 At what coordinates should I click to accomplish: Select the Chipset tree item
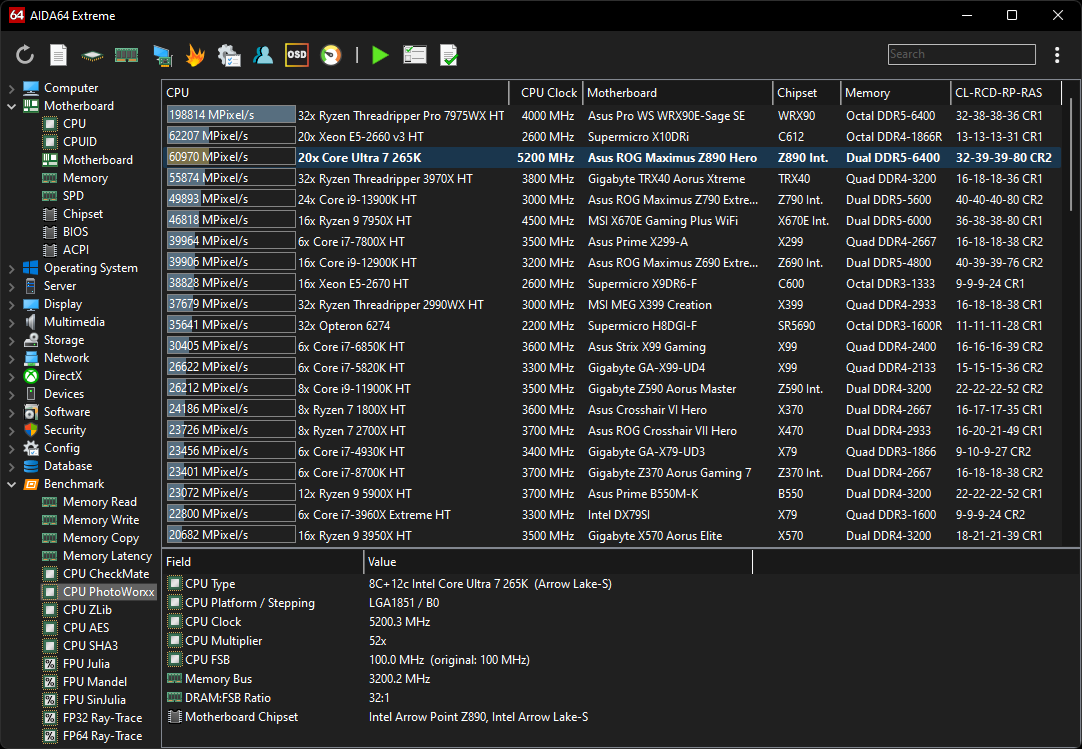tap(82, 214)
